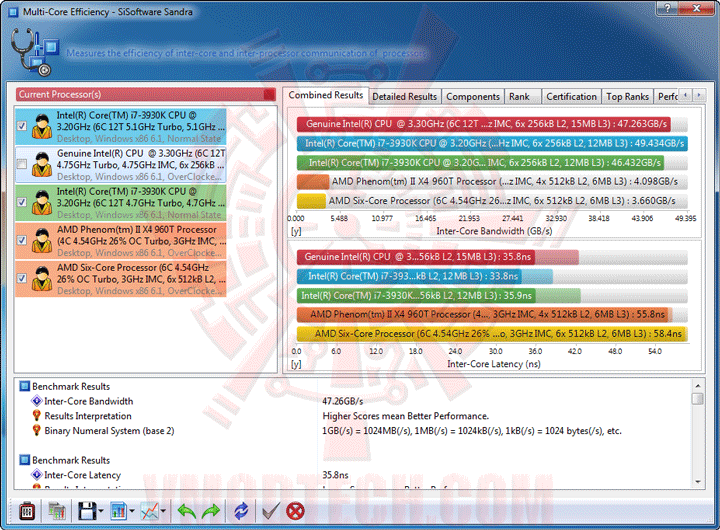Image resolution: width=720 pixels, height=530 pixels.
Task: Click the [y] label under bandwidth chart
Action: pos(296,231)
